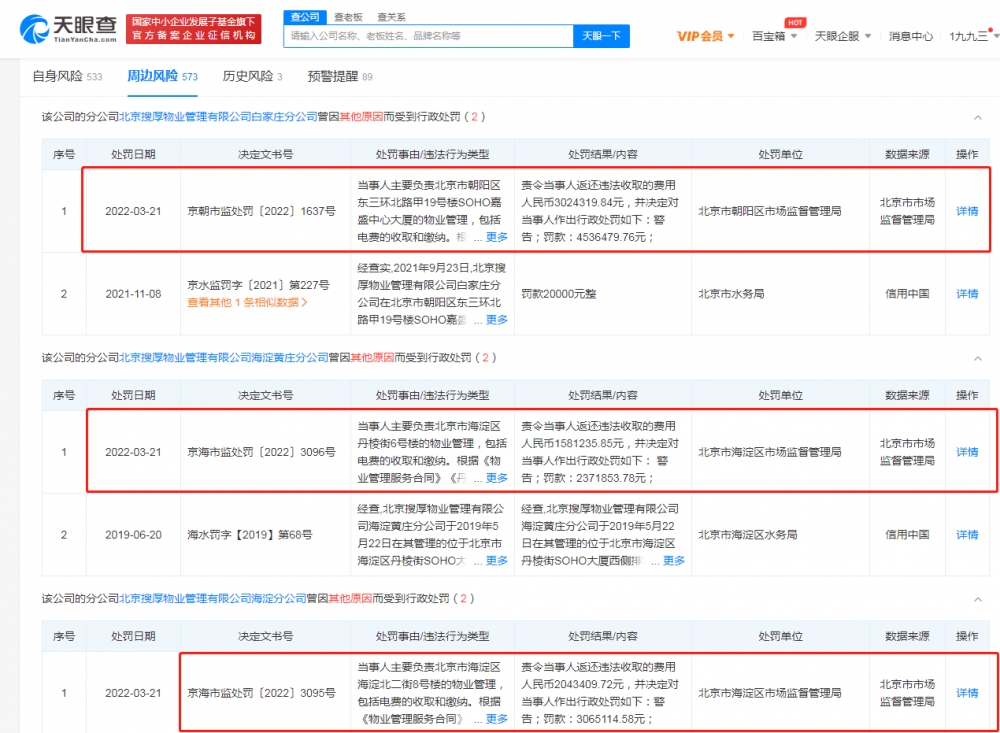Click 信用中国 source in the 第68号 row
1000x733 pixels.
point(907,535)
